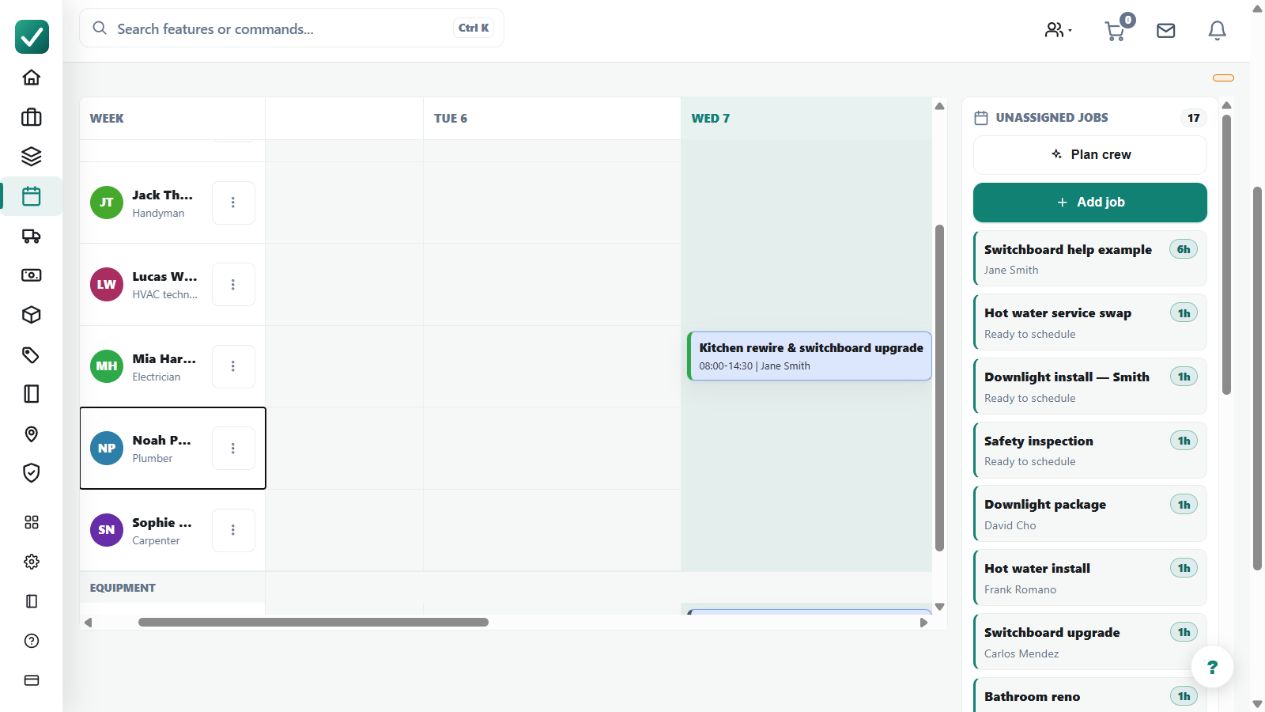Open the shopping cart in header
The height and width of the screenshot is (712, 1265).
click(x=1115, y=30)
